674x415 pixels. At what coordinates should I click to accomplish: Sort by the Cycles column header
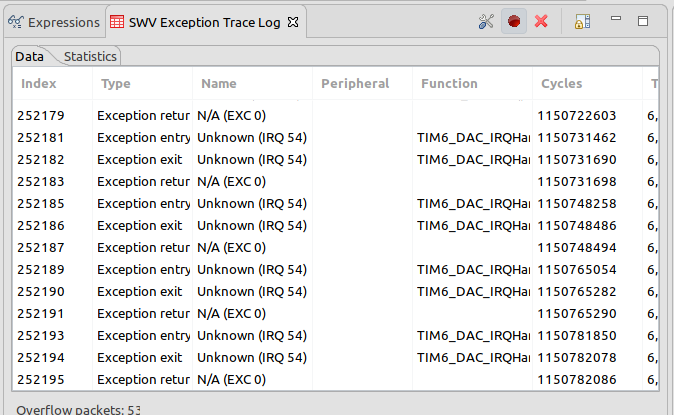pos(560,84)
